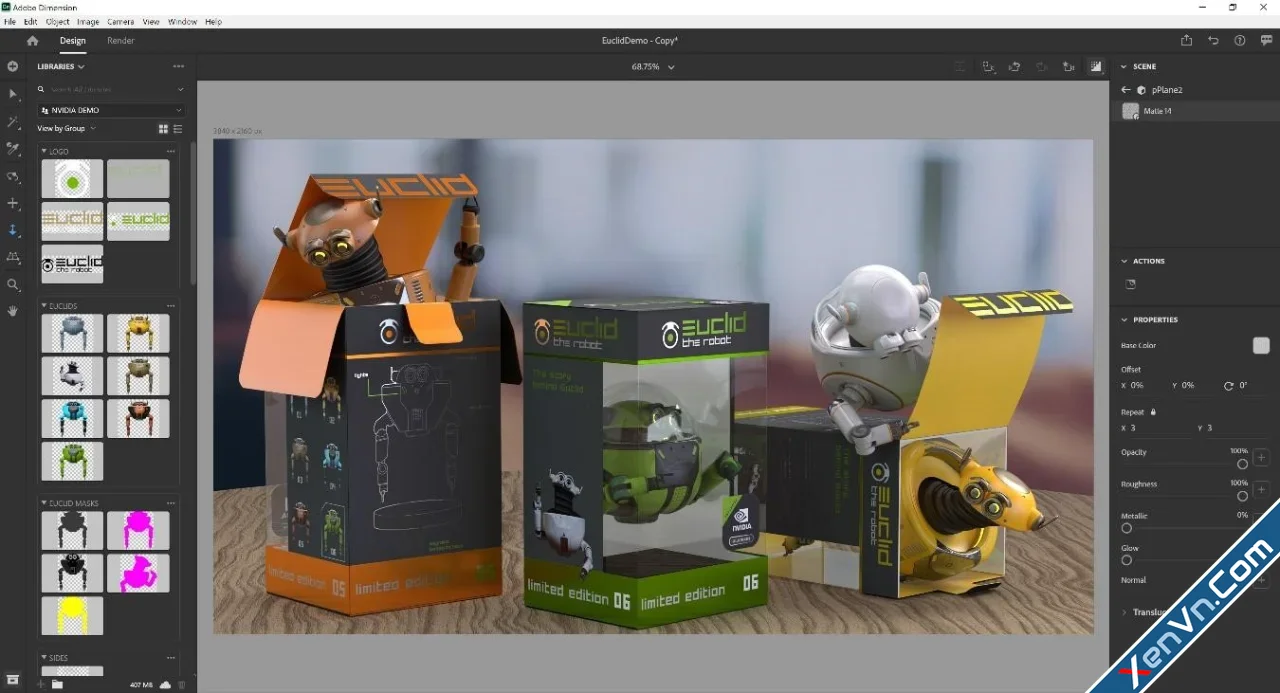
Task: Go back with the Scene panel arrow
Action: 1126,90
